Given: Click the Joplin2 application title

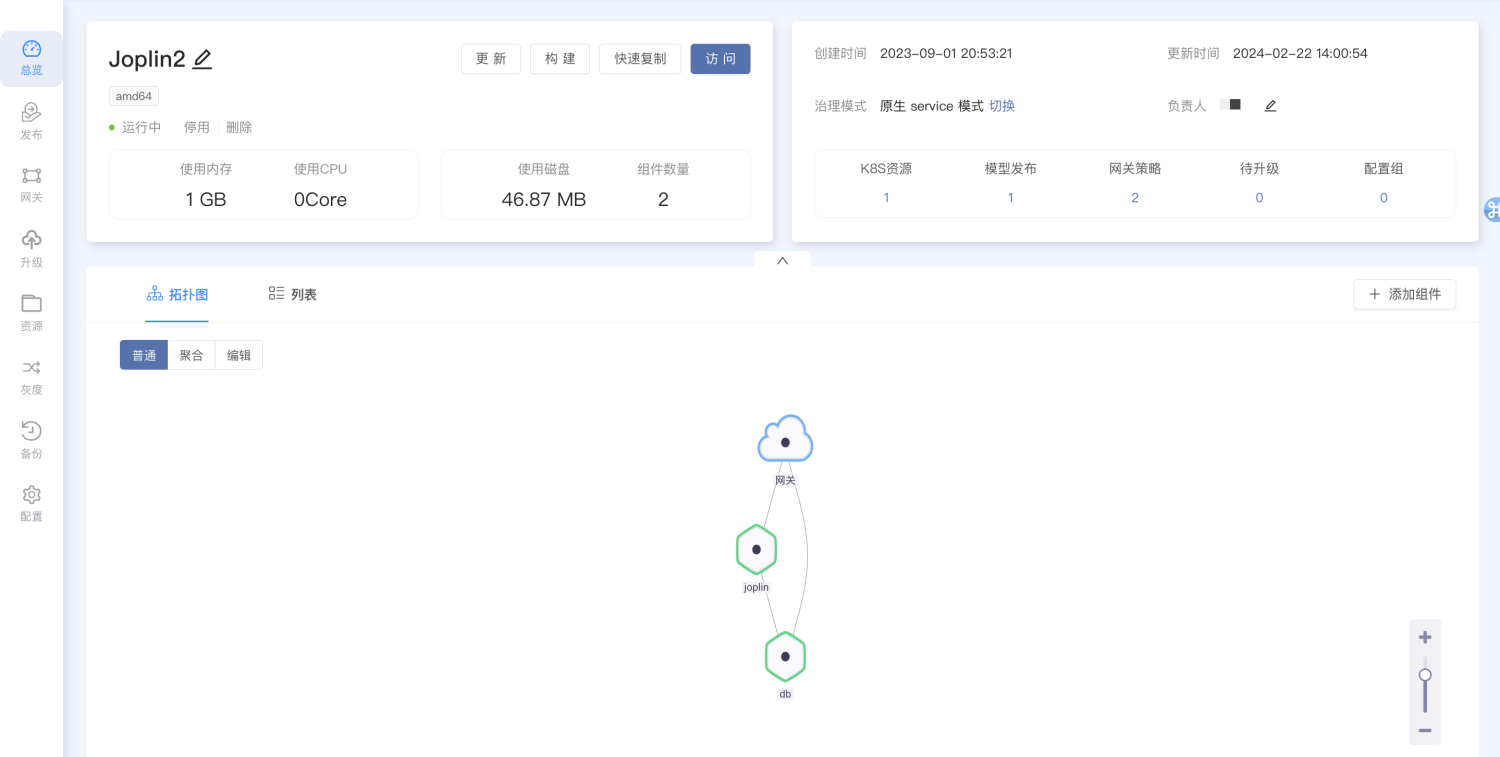Looking at the screenshot, I should 147,59.
